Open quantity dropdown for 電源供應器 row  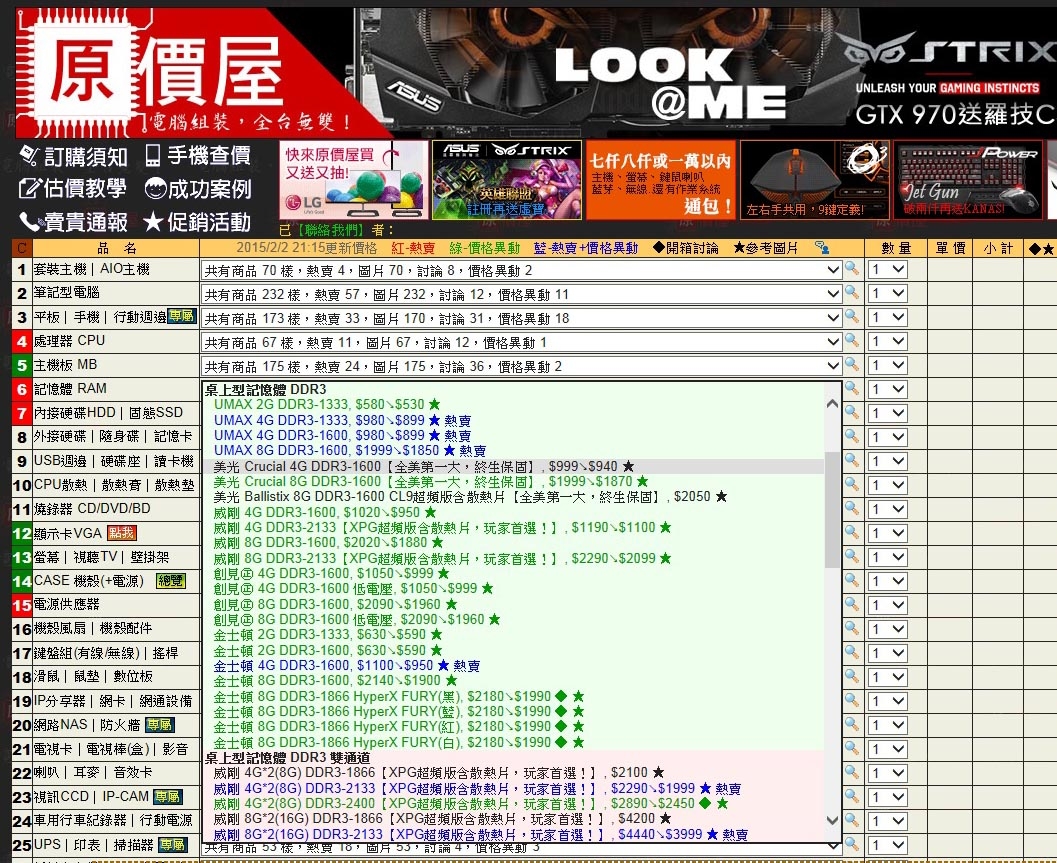tap(887, 605)
